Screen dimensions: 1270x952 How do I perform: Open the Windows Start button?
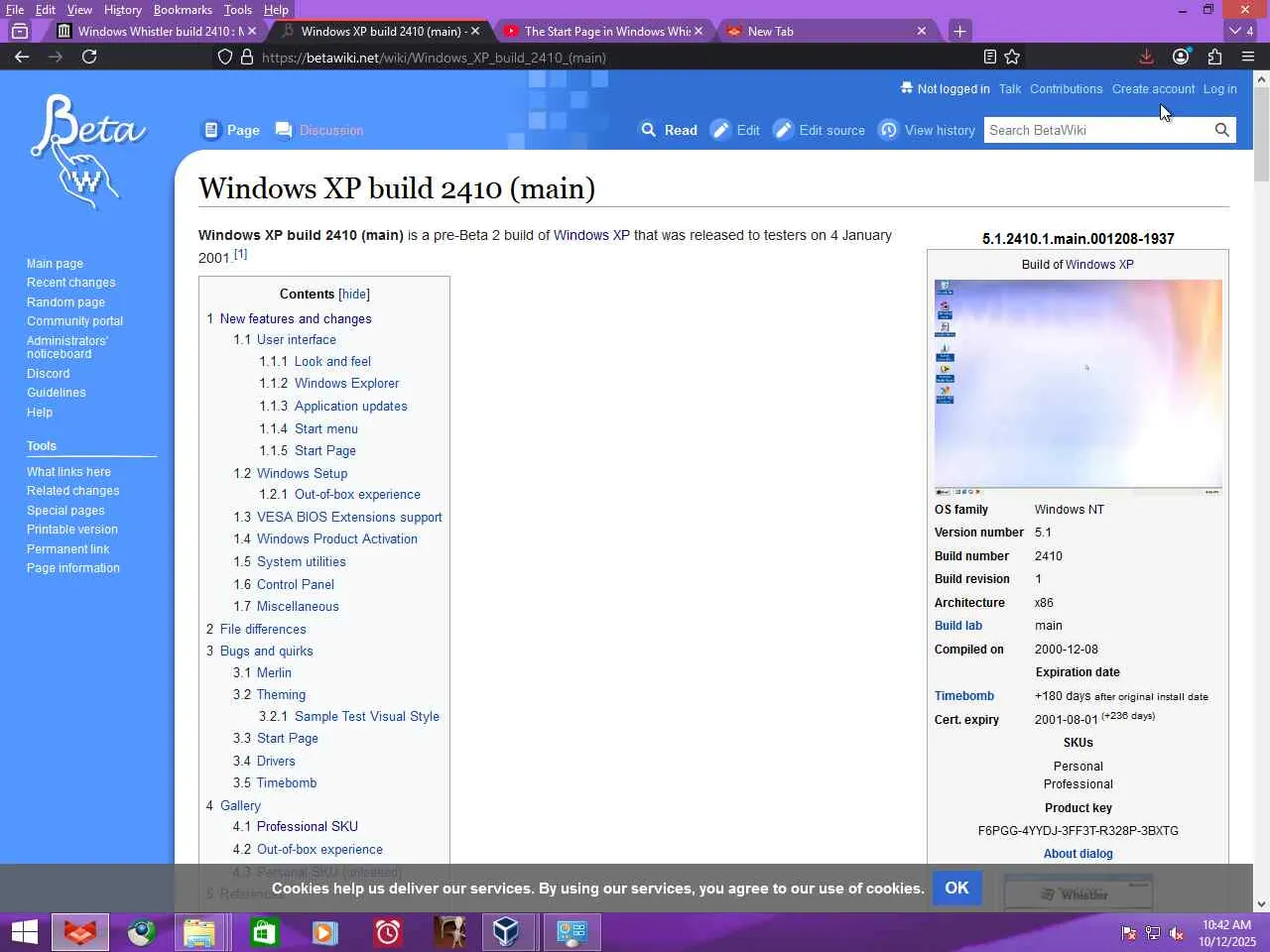pyautogui.click(x=25, y=932)
